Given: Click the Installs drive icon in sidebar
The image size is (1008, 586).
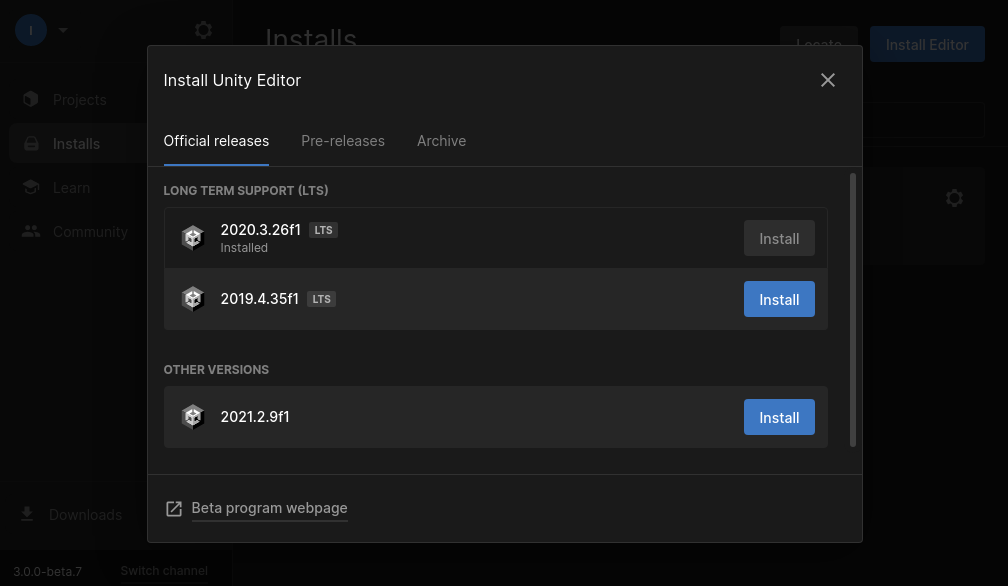Looking at the screenshot, I should [x=31, y=143].
